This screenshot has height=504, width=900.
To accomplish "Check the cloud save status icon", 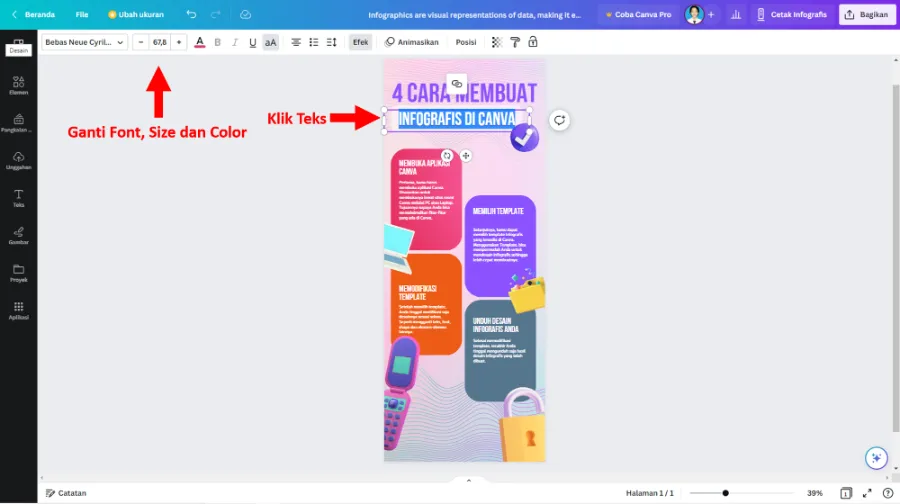I will [245, 14].
